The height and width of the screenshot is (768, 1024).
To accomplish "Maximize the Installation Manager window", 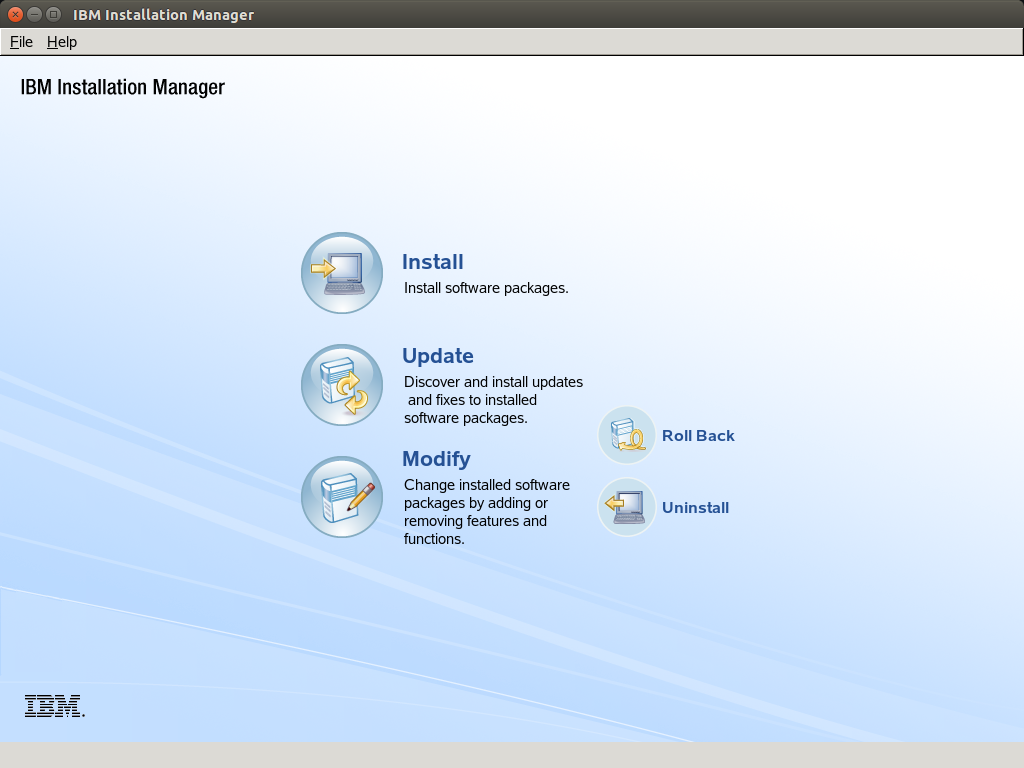I will coord(54,14).
